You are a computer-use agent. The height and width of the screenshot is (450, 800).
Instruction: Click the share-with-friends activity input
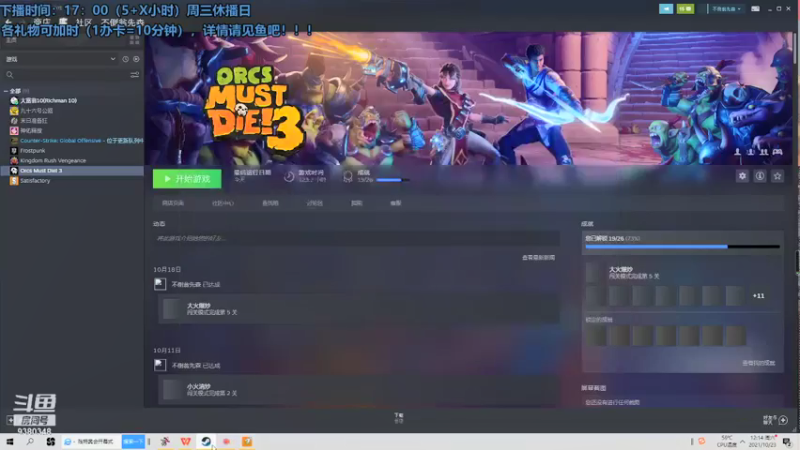click(356, 238)
